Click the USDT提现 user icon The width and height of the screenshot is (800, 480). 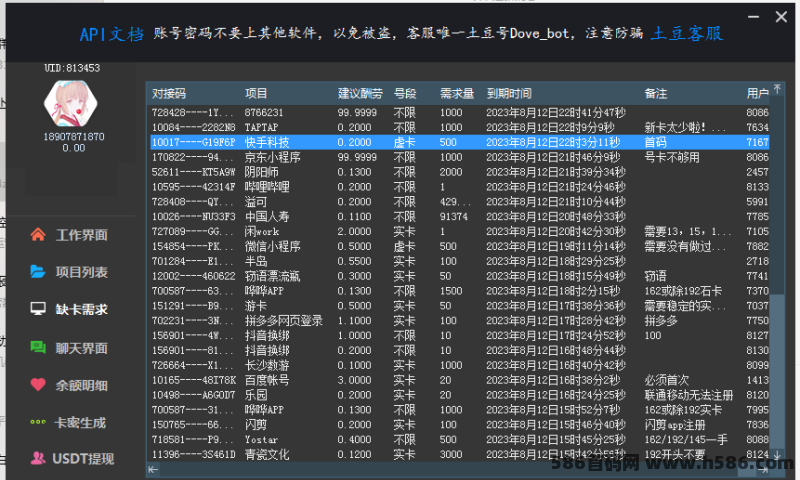[38, 458]
